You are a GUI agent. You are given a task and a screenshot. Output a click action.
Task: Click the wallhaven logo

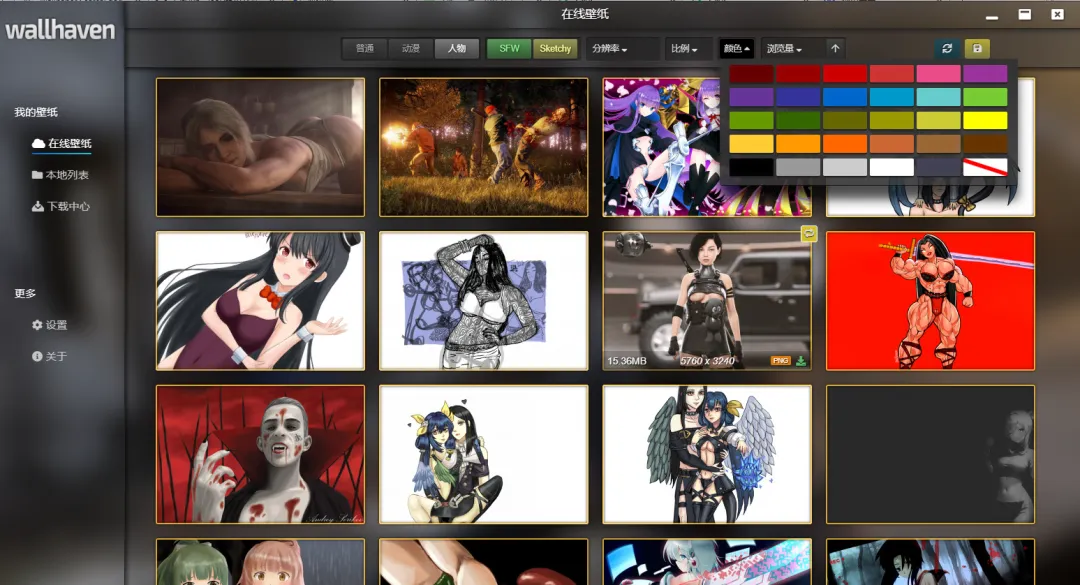(x=60, y=30)
